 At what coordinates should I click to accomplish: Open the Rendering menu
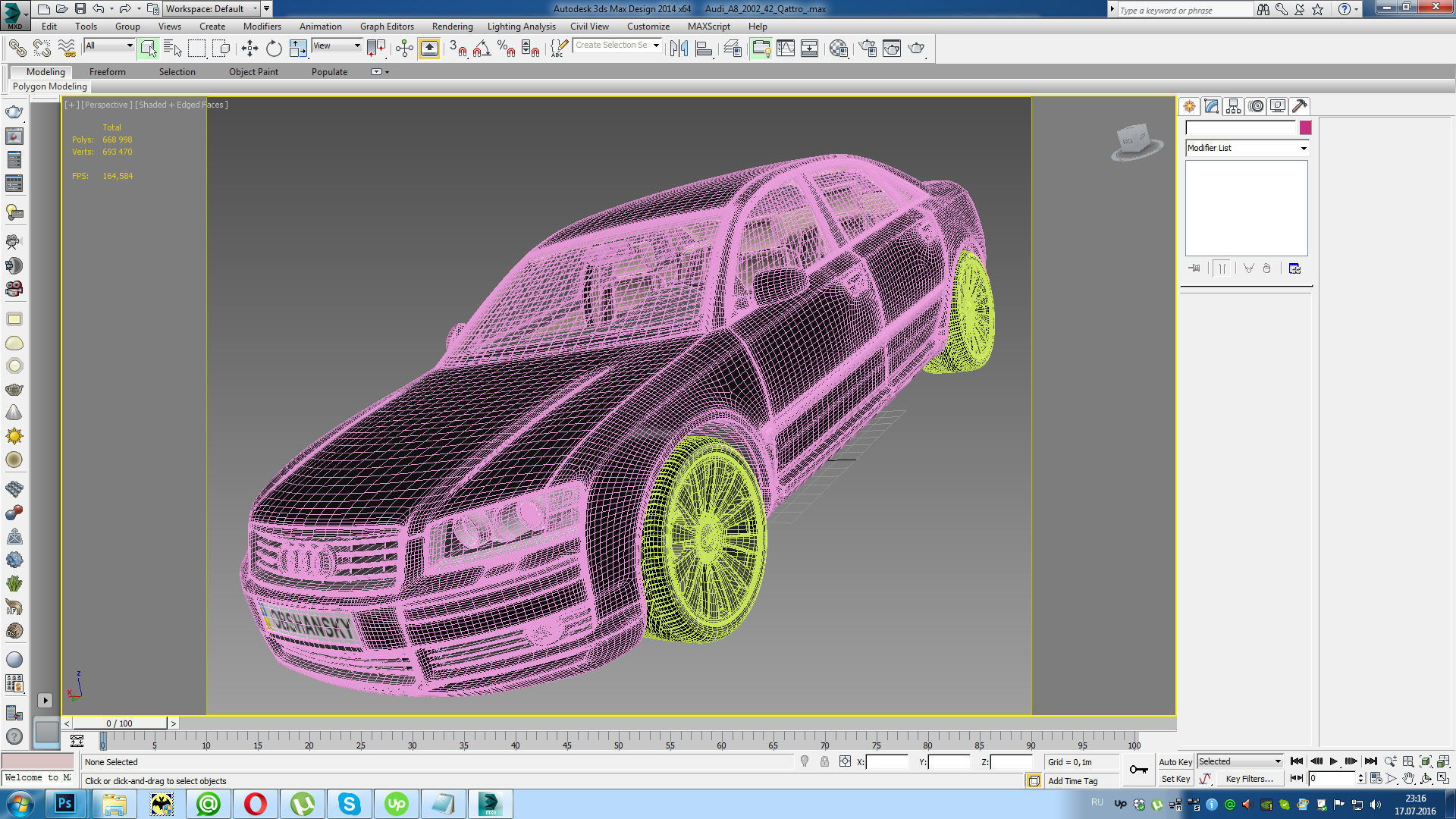click(452, 27)
